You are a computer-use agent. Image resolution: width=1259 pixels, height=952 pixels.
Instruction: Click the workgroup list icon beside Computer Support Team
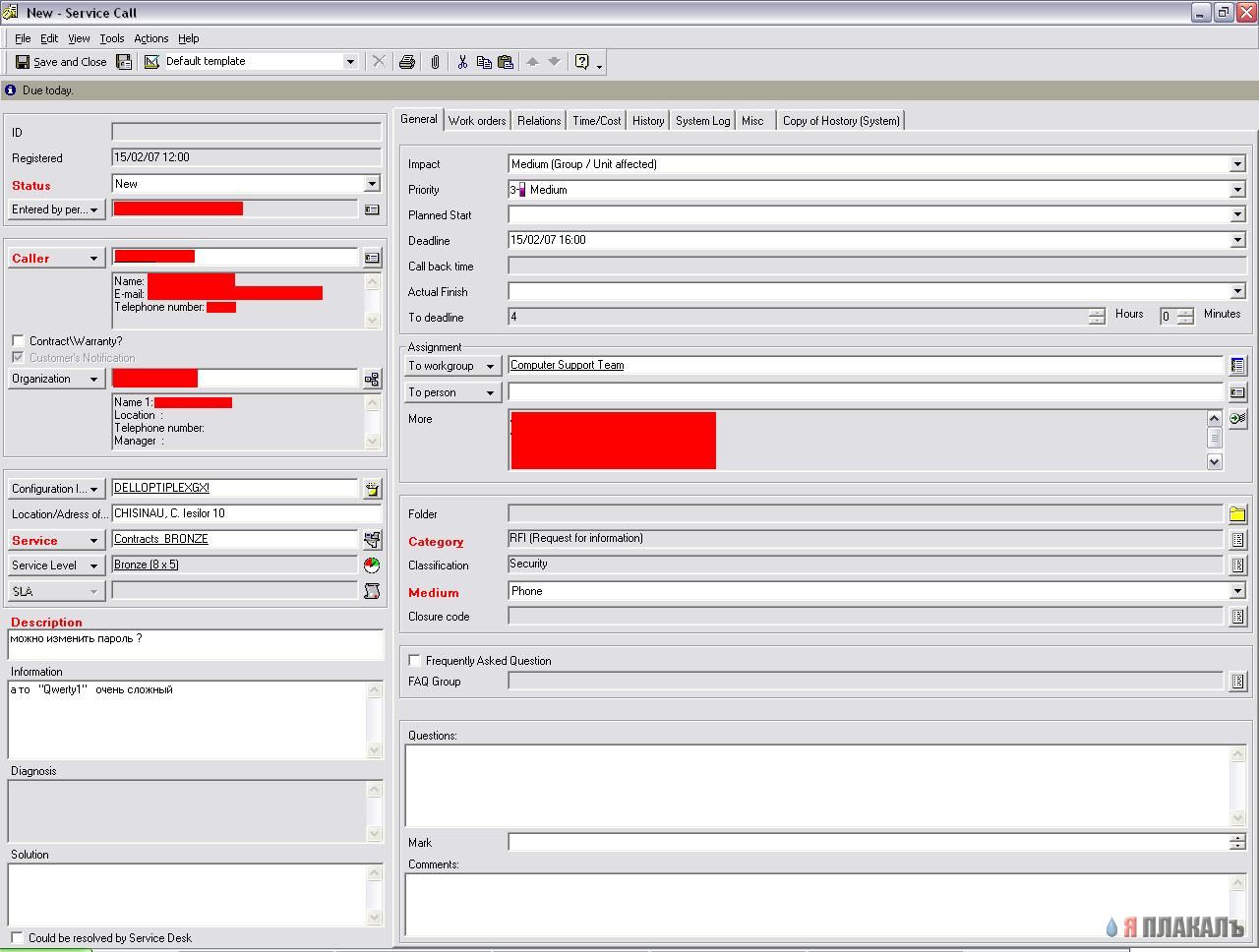click(x=1237, y=366)
